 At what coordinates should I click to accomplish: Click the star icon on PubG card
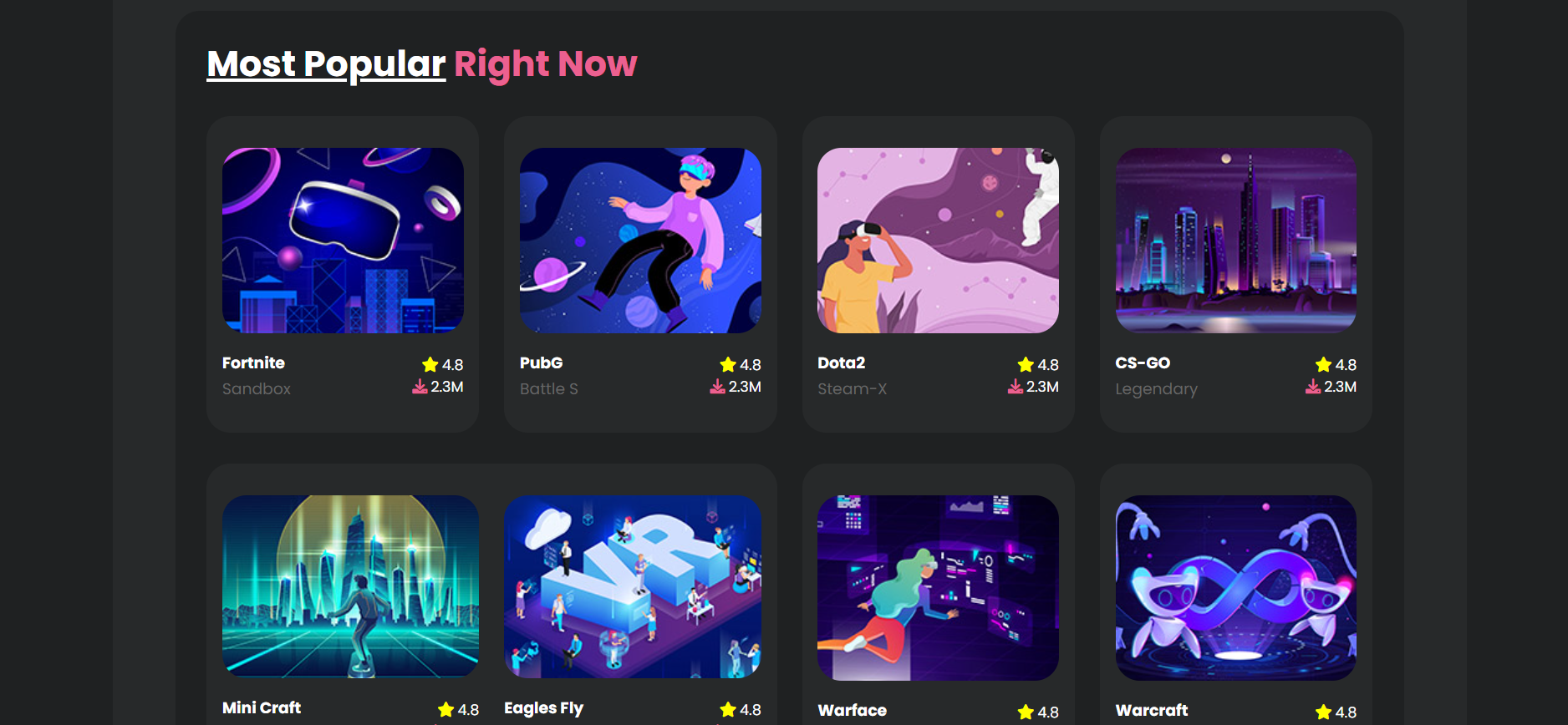click(728, 364)
